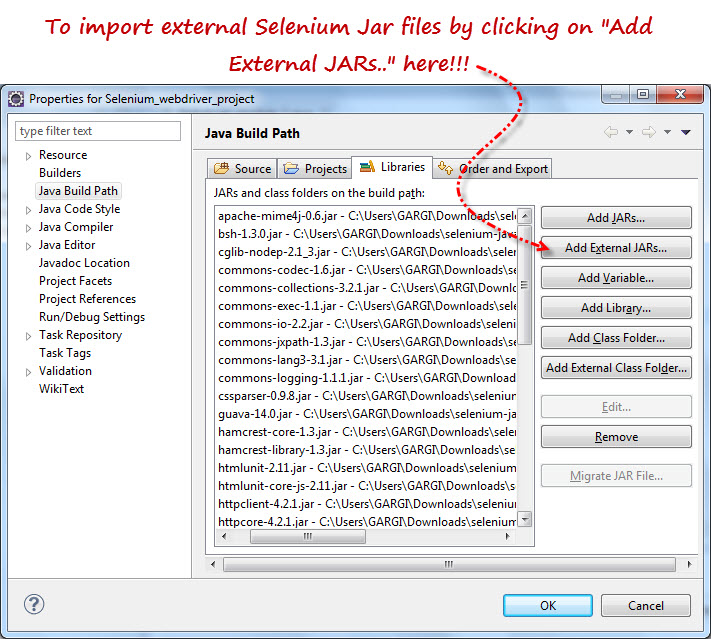
Task: Select cssparser-0.9.8.jar entry
Action: pos(367,396)
